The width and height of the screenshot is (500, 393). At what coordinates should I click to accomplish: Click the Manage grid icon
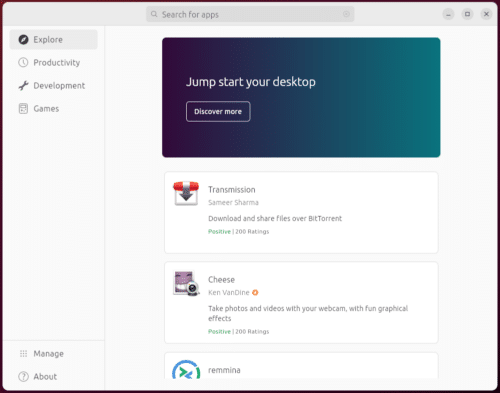tap(23, 354)
